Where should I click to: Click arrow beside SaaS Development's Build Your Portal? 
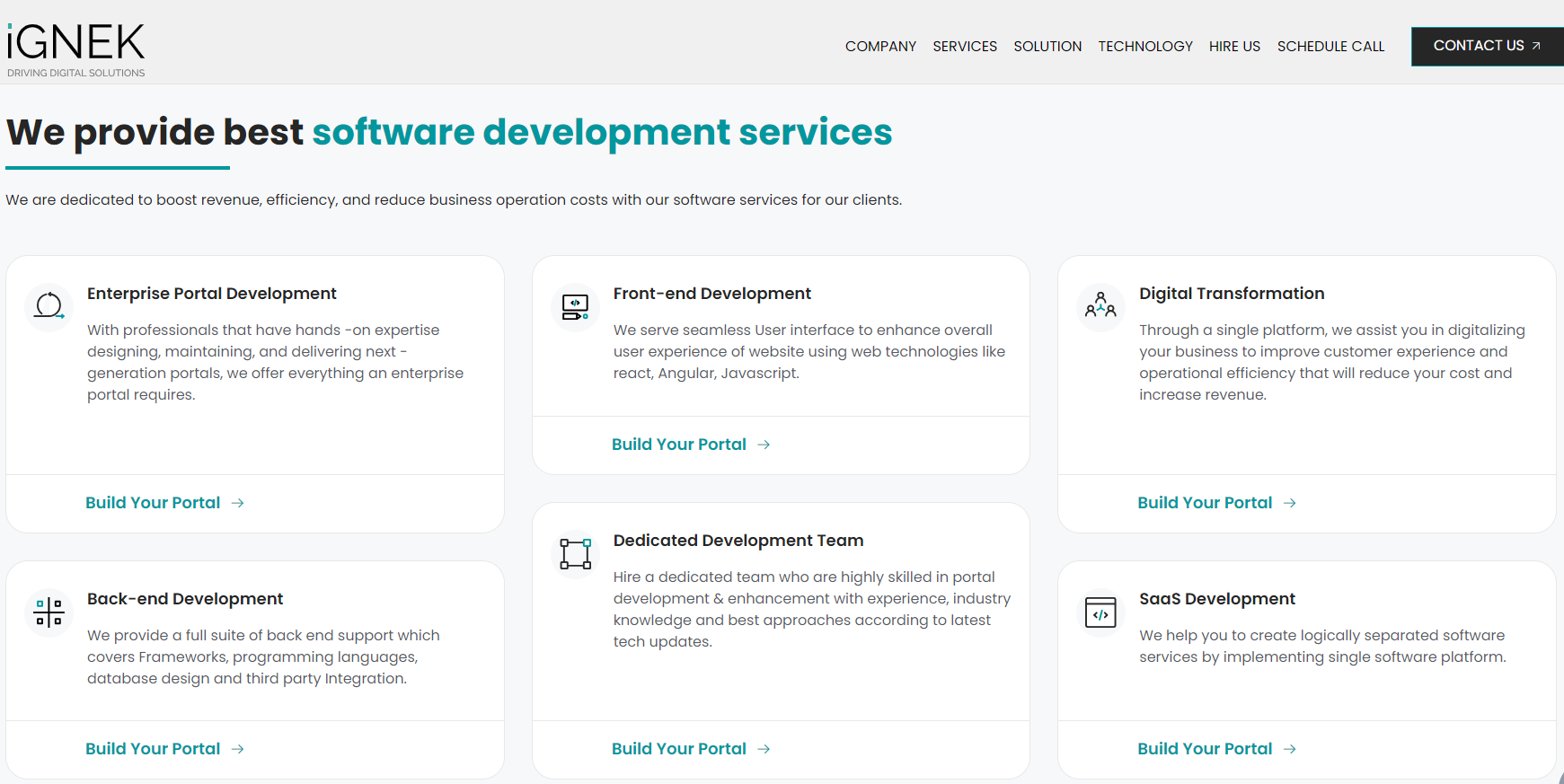pos(1290,749)
